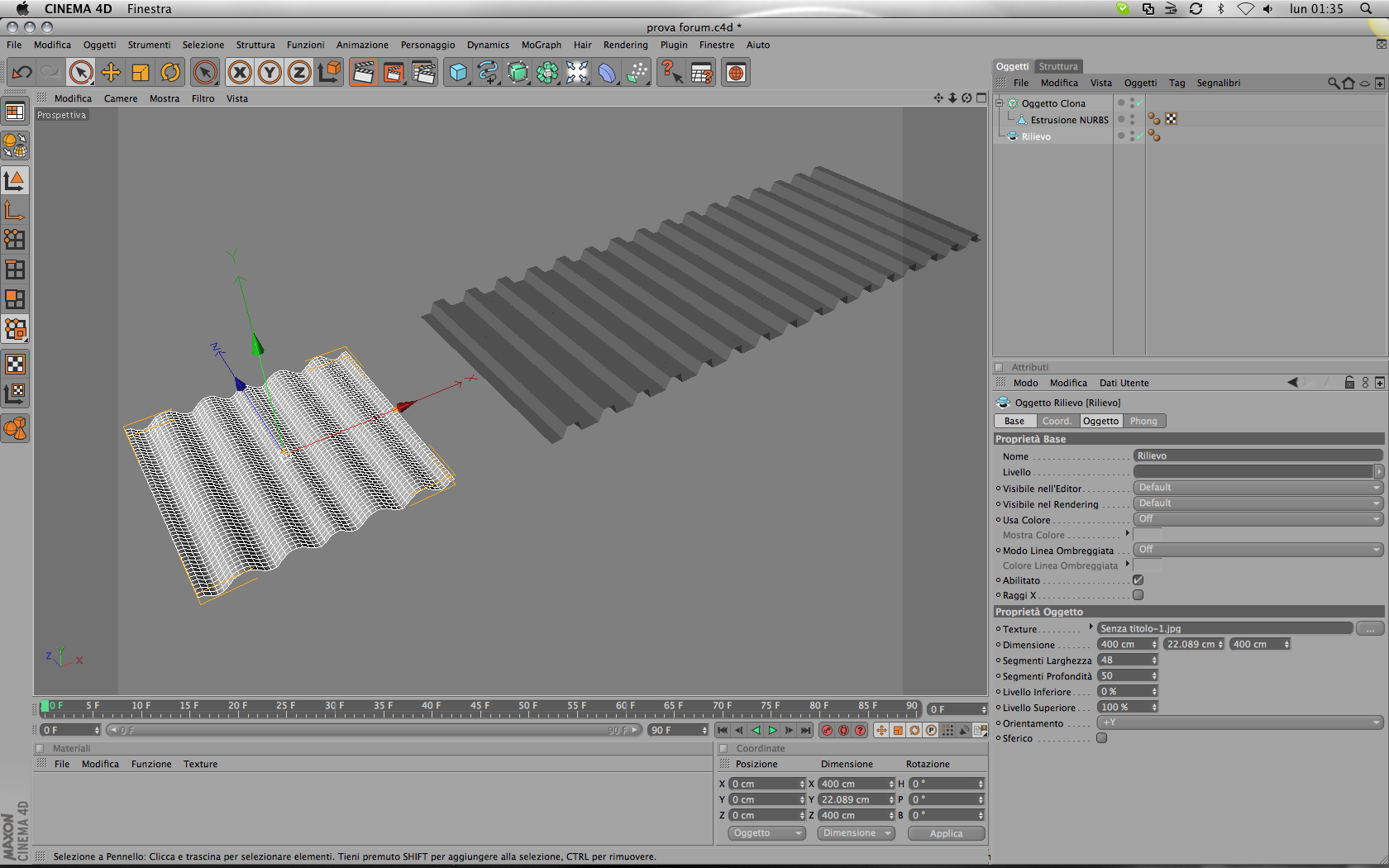Screen dimensions: 1389x868
Task: Open the Render Settings clapperboard icon
Action: pyautogui.click(x=423, y=73)
